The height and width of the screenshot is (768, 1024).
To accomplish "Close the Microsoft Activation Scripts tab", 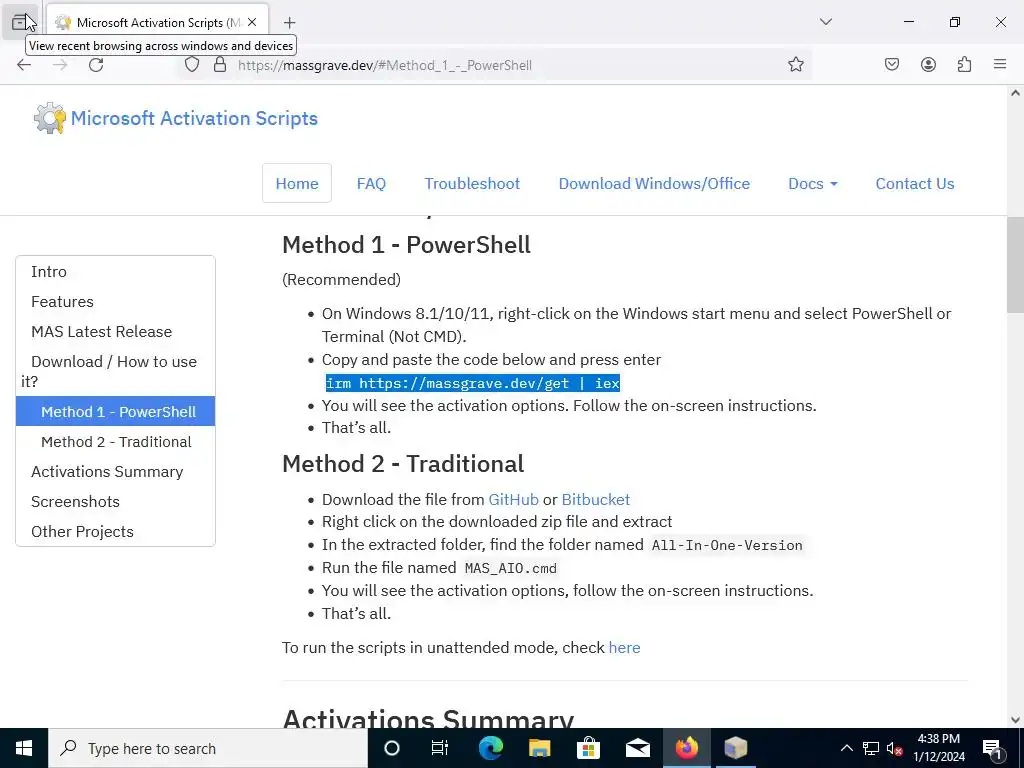I will pyautogui.click(x=252, y=22).
